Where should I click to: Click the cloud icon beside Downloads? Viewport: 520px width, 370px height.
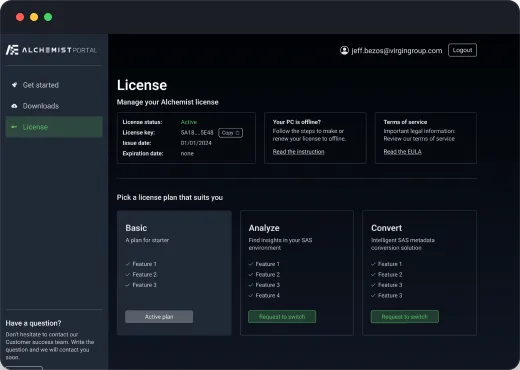coord(14,106)
